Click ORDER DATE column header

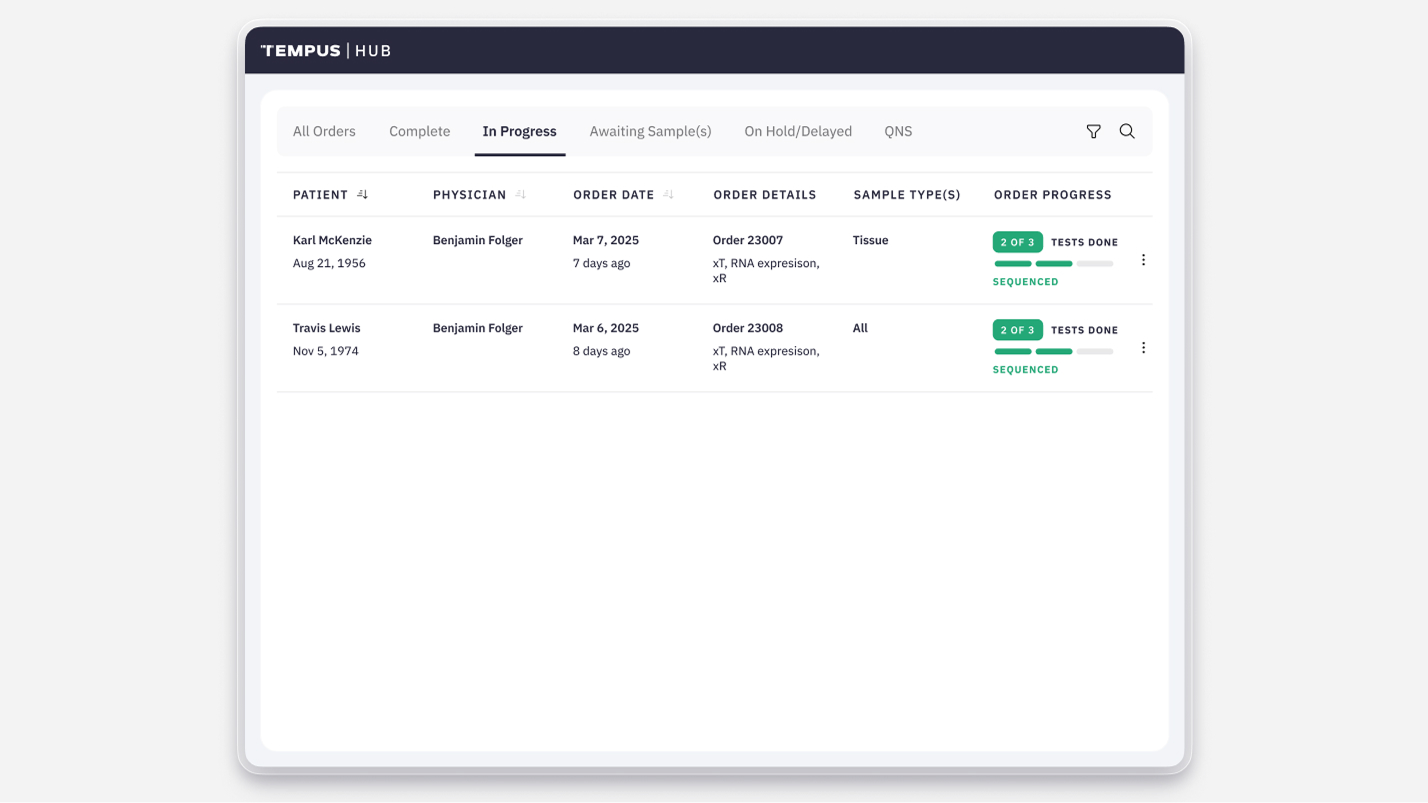(613, 195)
